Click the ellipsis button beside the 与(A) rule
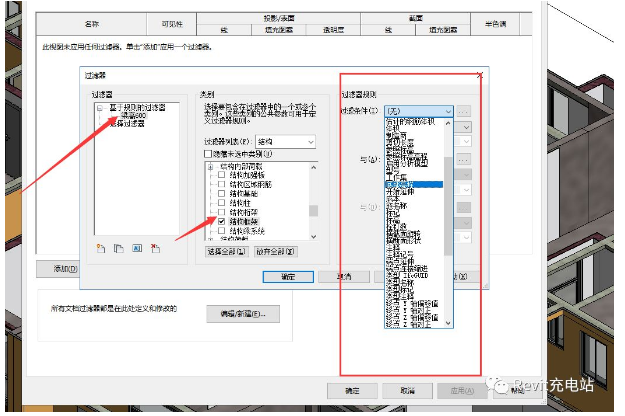 tap(464, 160)
